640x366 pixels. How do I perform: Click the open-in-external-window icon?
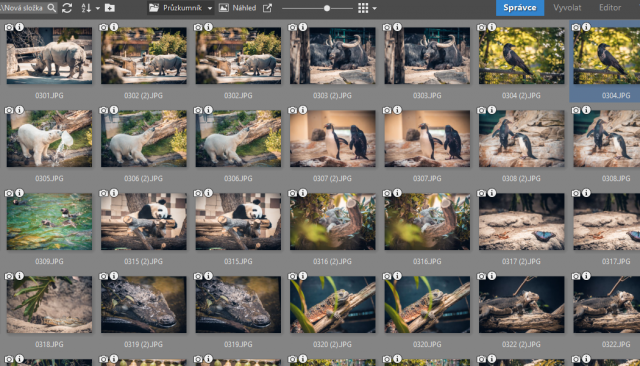[x=267, y=8]
